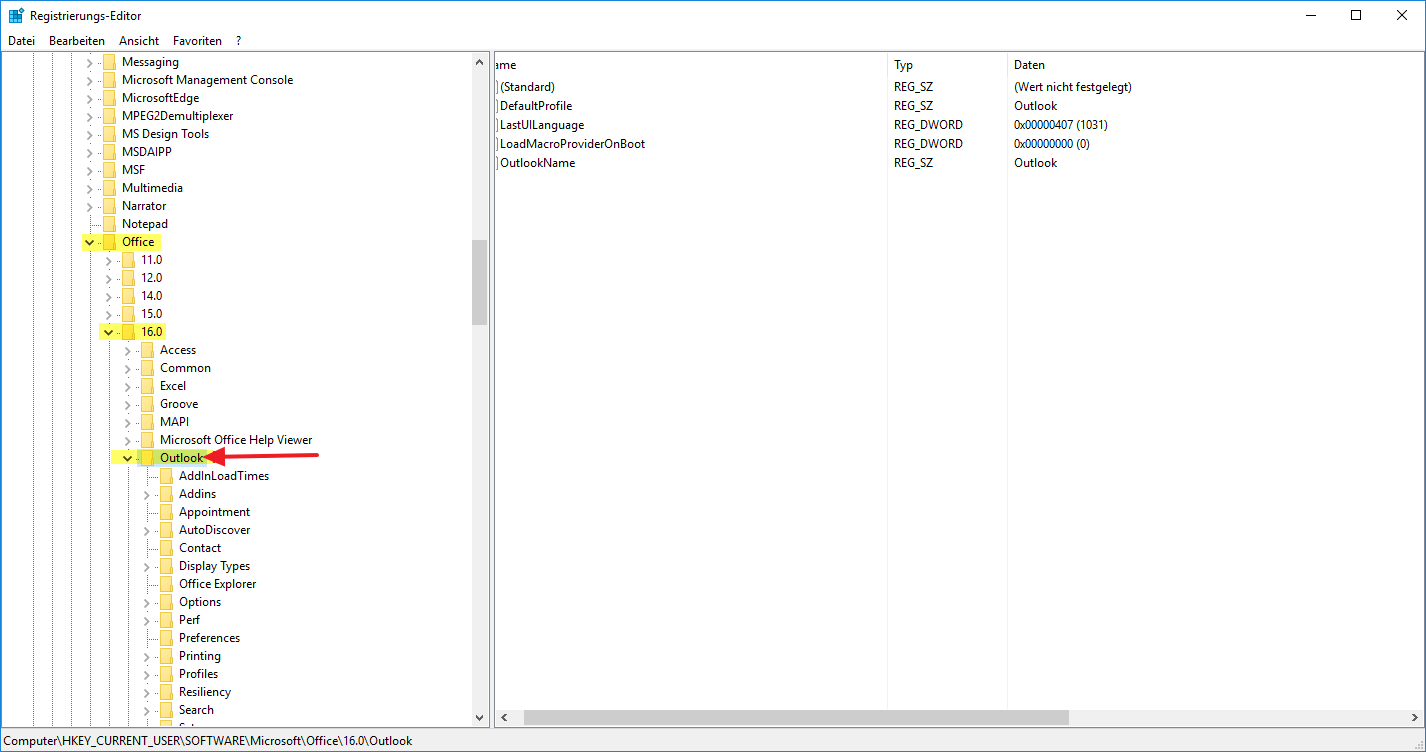Click the Contact folder icon
1426x752 pixels.
point(166,548)
